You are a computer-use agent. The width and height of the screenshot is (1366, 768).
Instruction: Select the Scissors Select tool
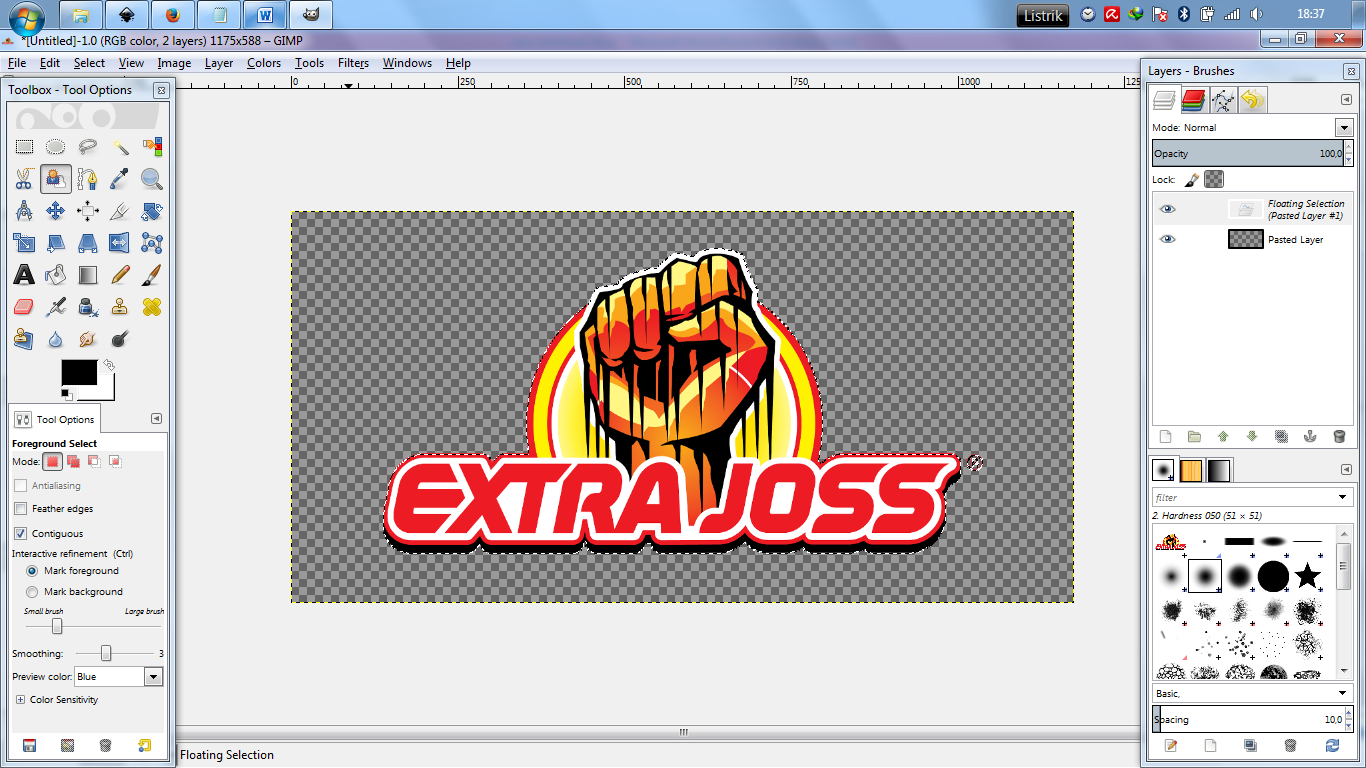24,179
